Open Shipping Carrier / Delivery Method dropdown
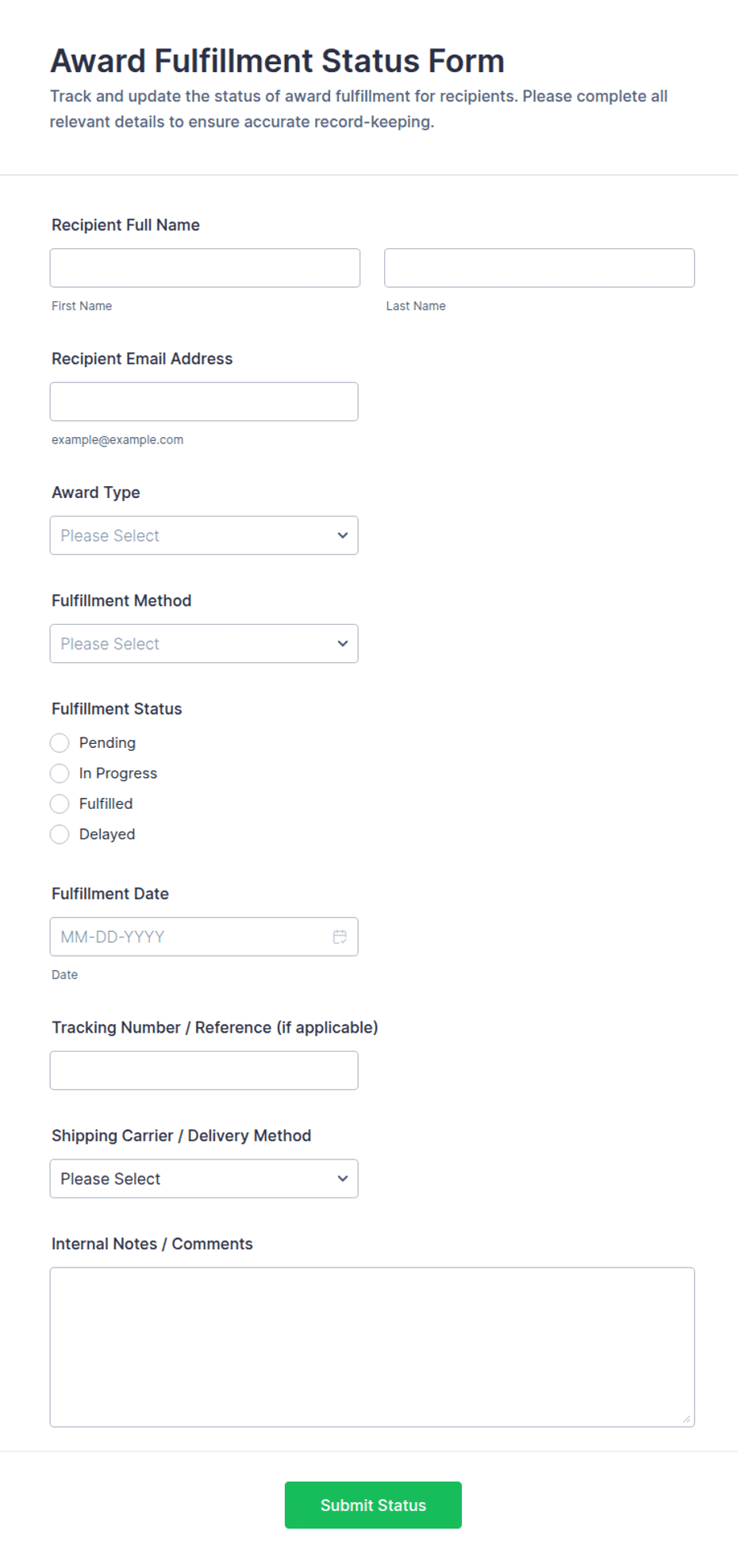This screenshot has width=738, height=1568. coord(204,1179)
